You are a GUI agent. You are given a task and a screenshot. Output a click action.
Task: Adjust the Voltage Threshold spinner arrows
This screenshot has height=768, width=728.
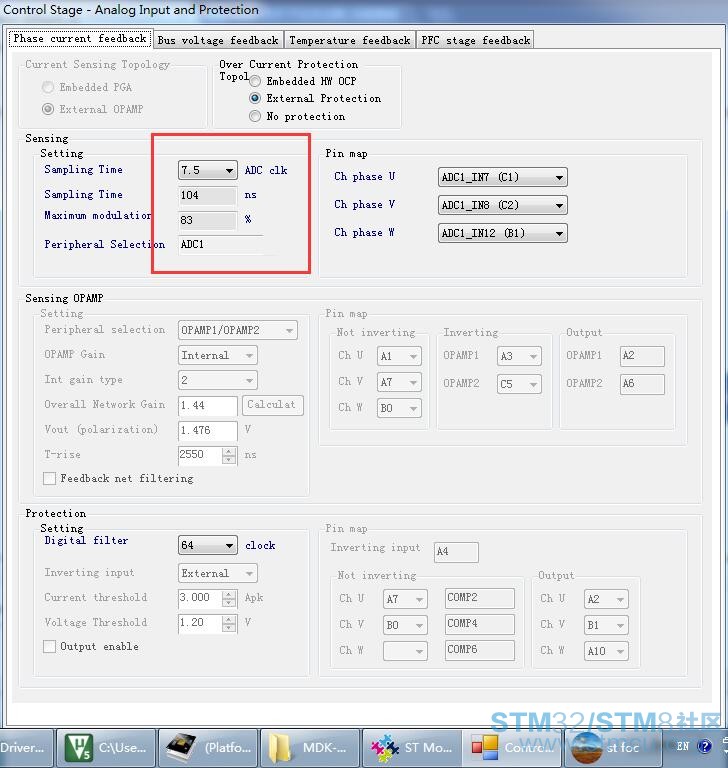click(229, 623)
